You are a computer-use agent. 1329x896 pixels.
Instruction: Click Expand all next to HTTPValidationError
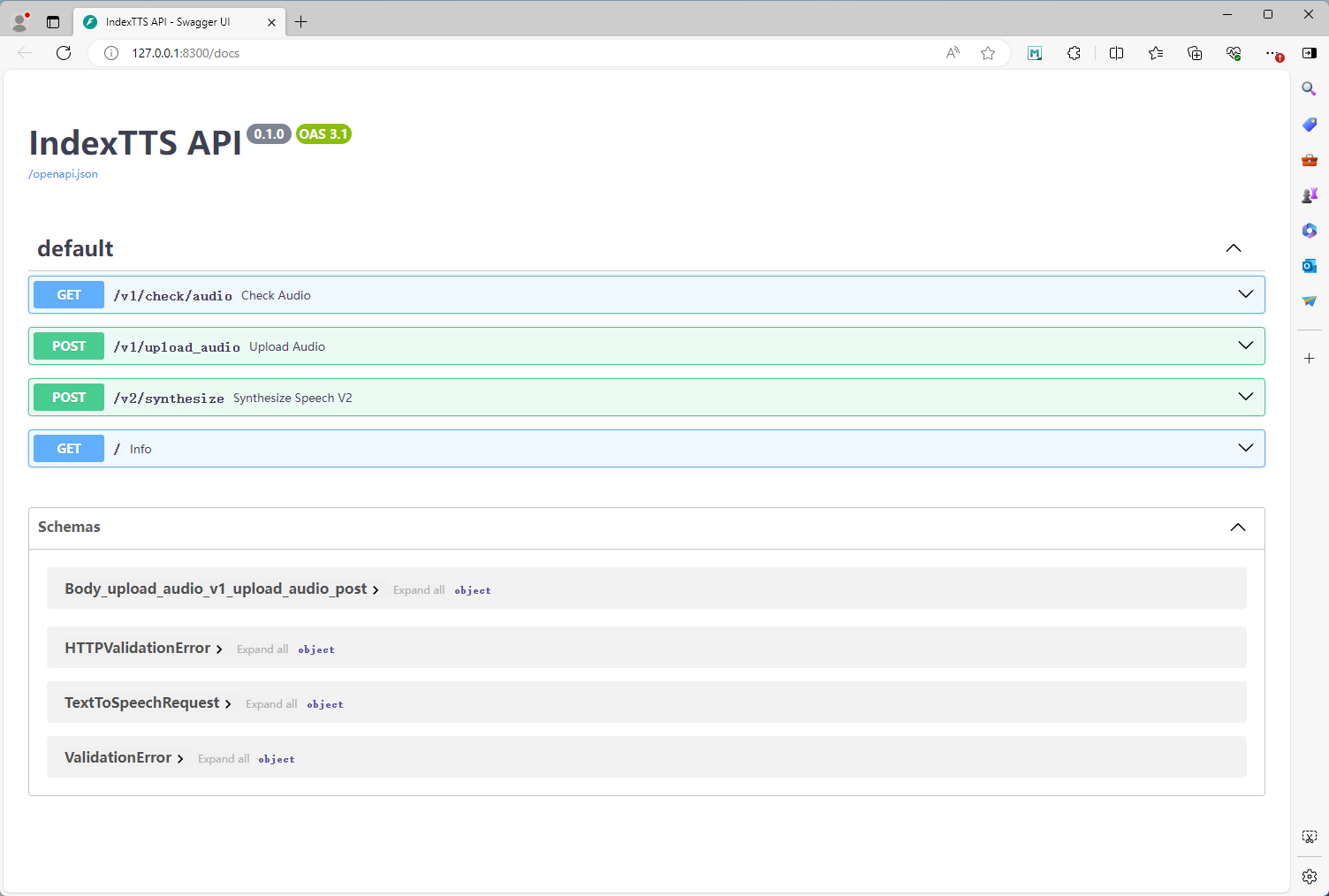[x=262, y=649]
